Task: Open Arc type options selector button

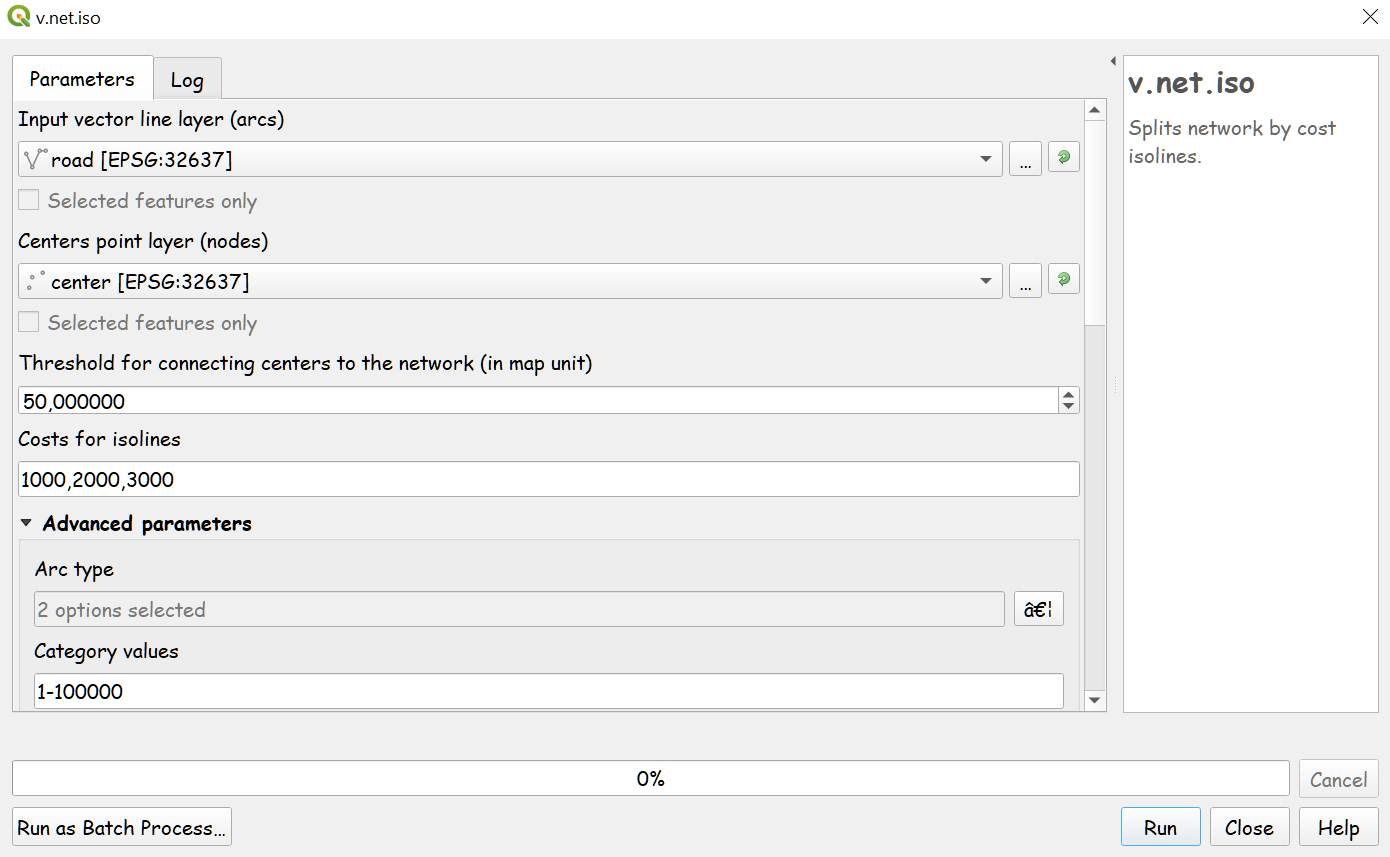Action: pos(1038,609)
